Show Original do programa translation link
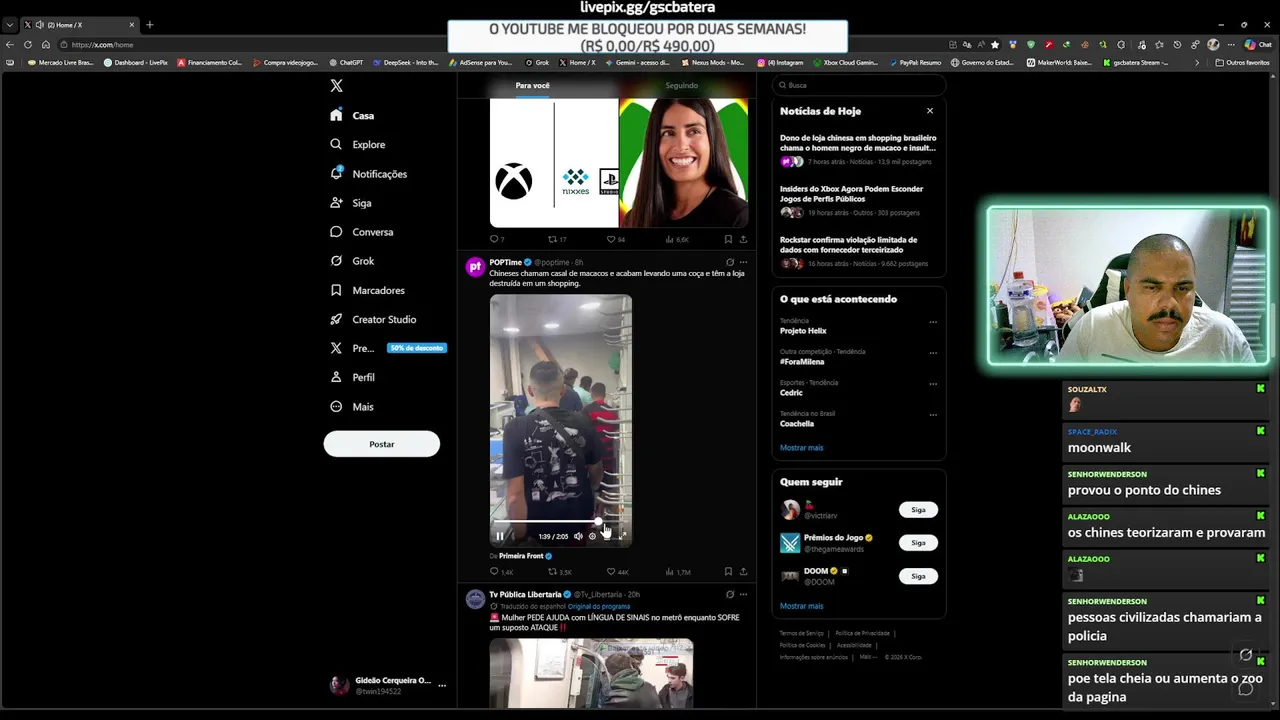The height and width of the screenshot is (720, 1280). coord(599,606)
